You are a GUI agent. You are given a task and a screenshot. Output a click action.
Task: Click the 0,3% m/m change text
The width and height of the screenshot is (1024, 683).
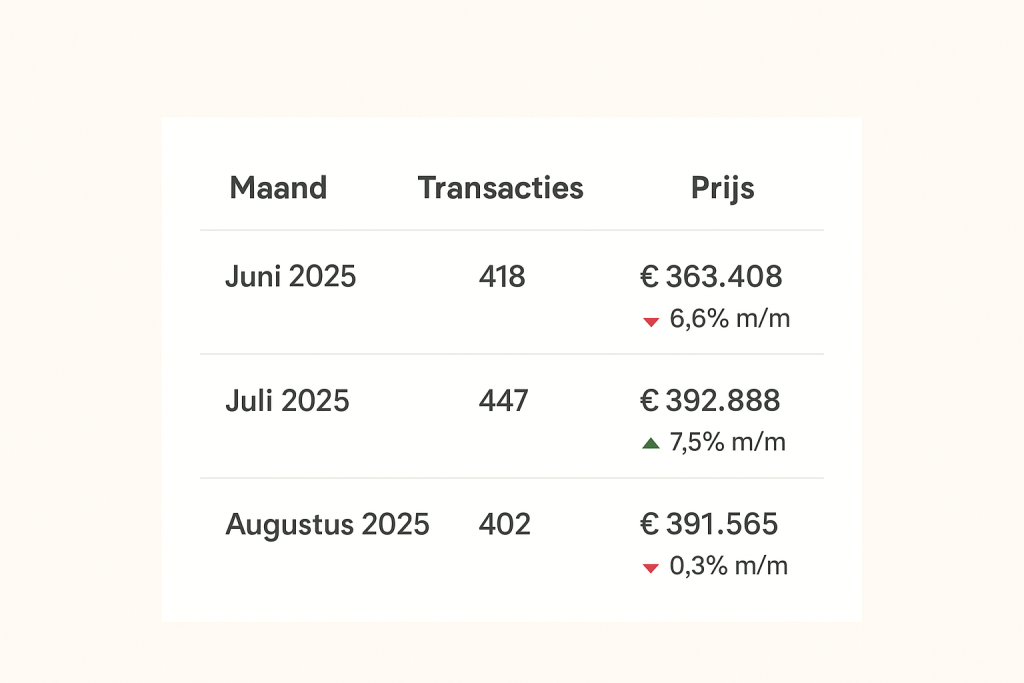(729, 566)
